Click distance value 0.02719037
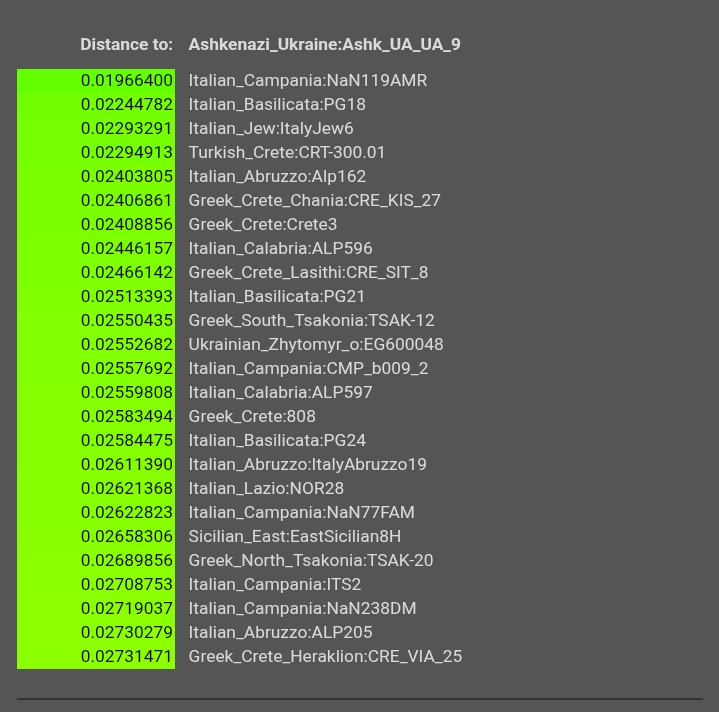Screen dimensions: 719x712 tap(127, 608)
